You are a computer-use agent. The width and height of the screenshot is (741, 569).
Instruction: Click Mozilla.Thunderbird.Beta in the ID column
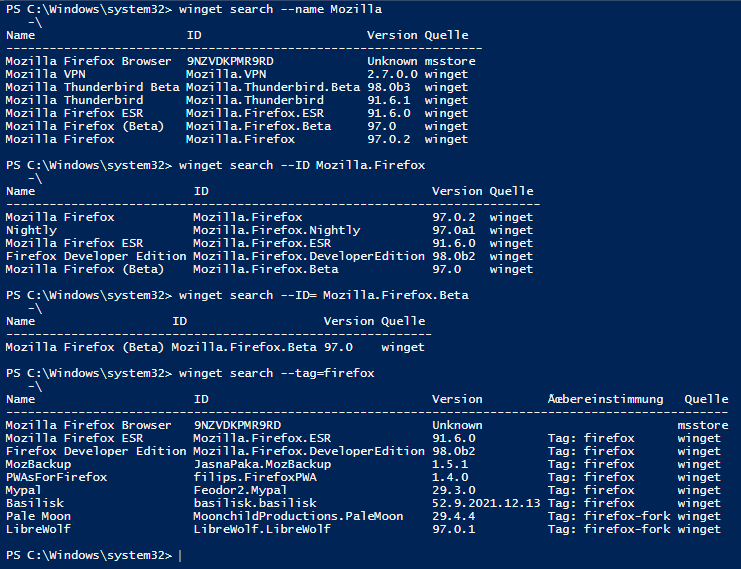273,87
